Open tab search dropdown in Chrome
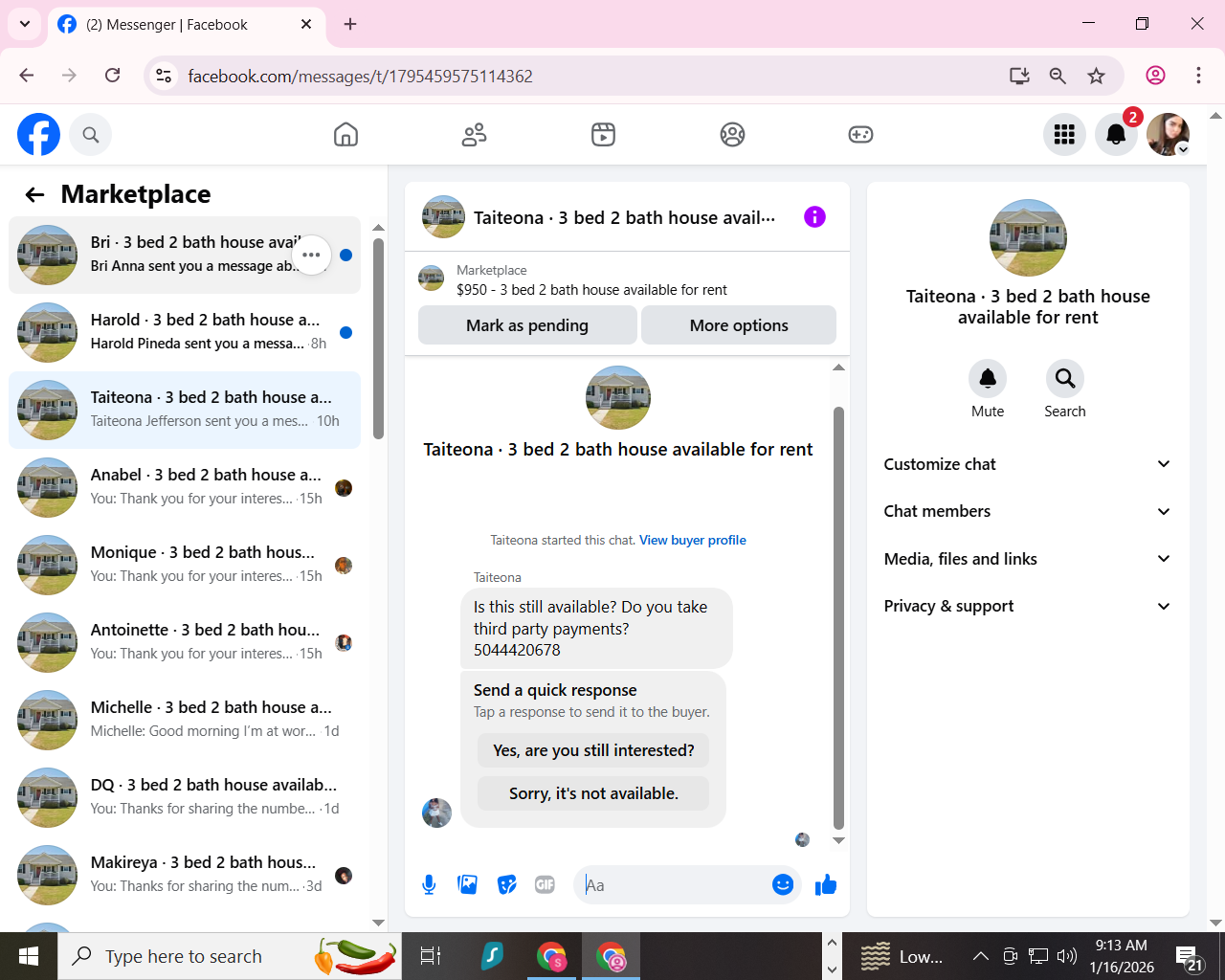The image size is (1225, 980). click(x=25, y=24)
